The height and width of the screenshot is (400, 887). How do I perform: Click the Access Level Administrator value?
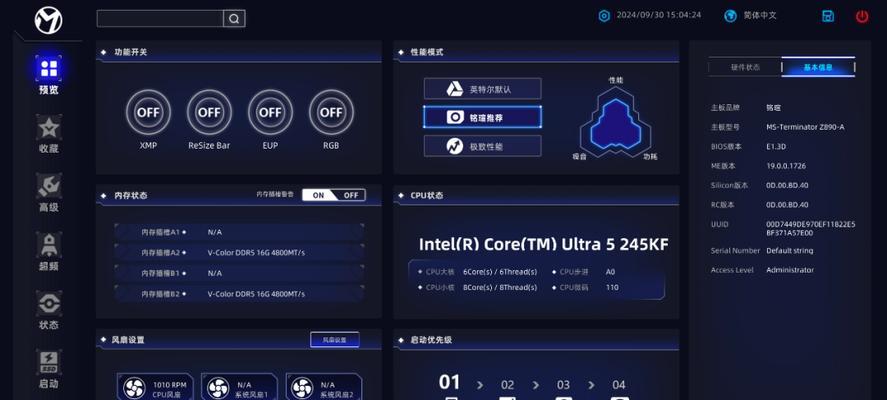790,270
